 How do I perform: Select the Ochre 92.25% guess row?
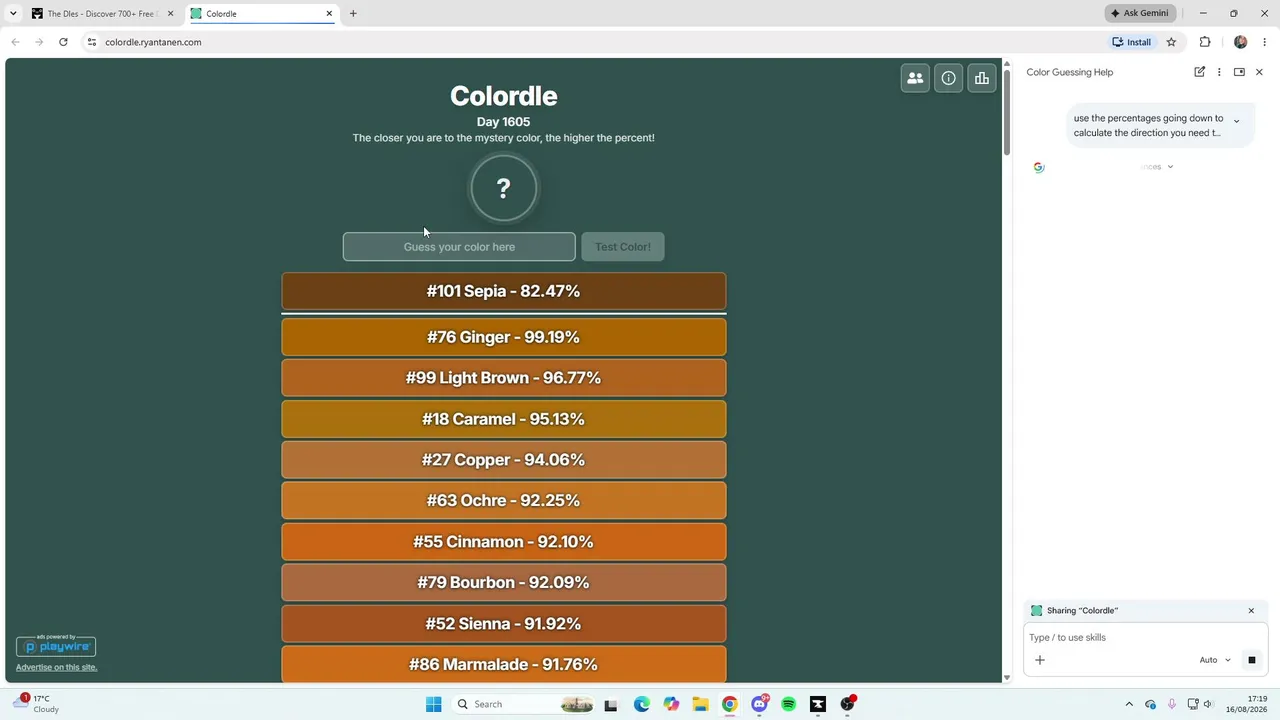pos(503,501)
